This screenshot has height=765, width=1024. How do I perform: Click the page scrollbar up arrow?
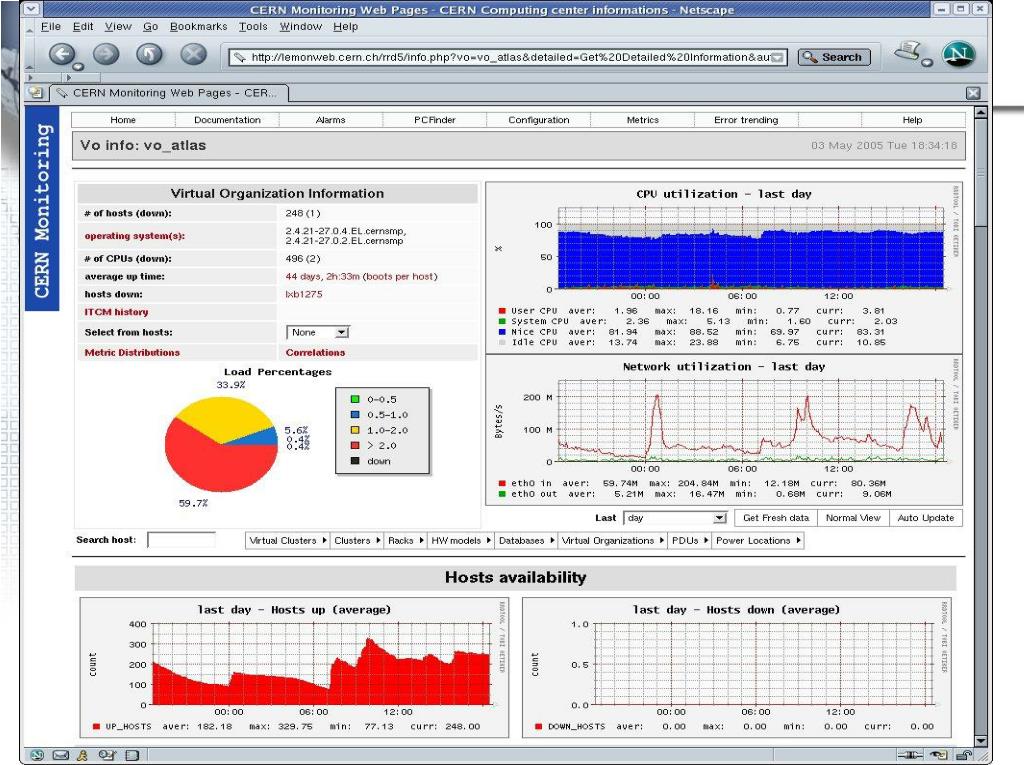pyautogui.click(x=980, y=113)
